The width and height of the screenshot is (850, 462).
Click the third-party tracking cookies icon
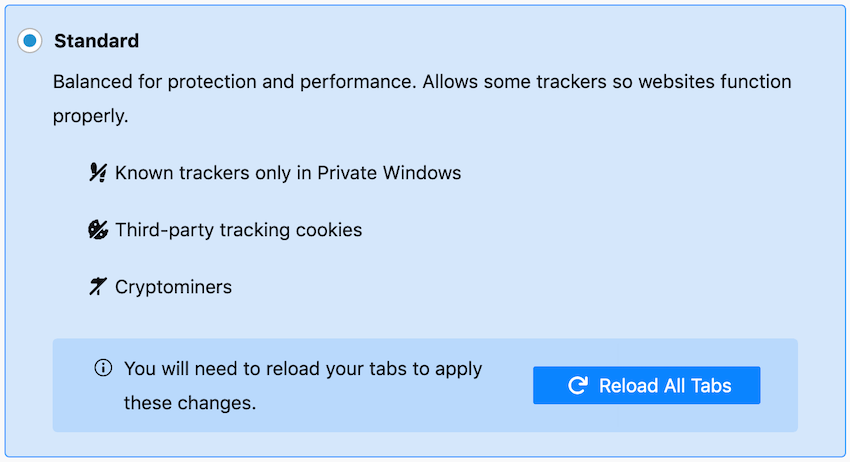click(97, 230)
